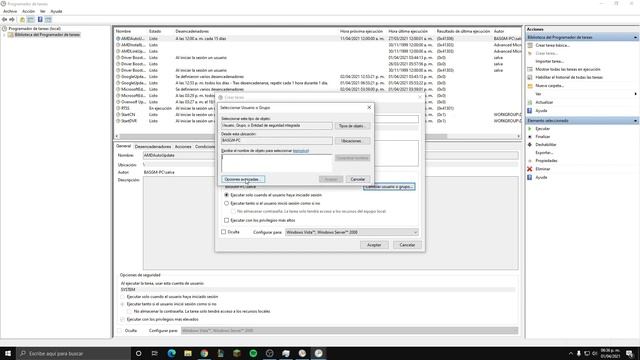Click Cancelar in the Crear tarea dialog
The width and height of the screenshot is (640, 360).
click(x=407, y=245)
